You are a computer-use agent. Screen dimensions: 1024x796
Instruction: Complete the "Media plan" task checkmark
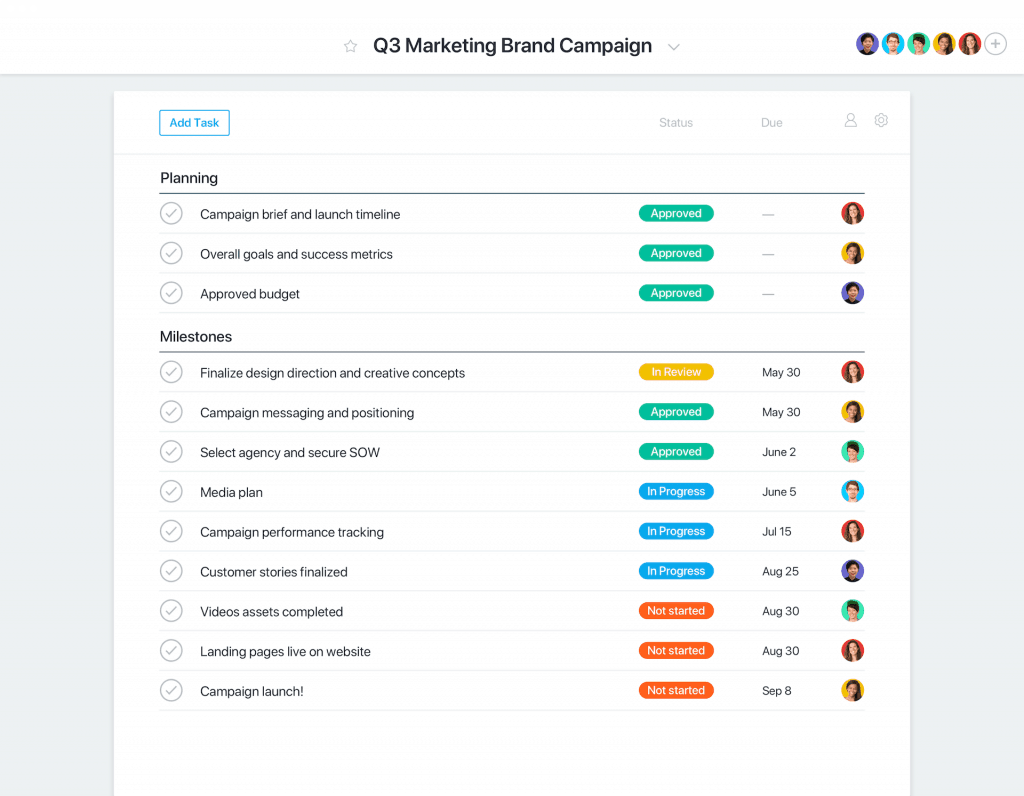pos(171,491)
